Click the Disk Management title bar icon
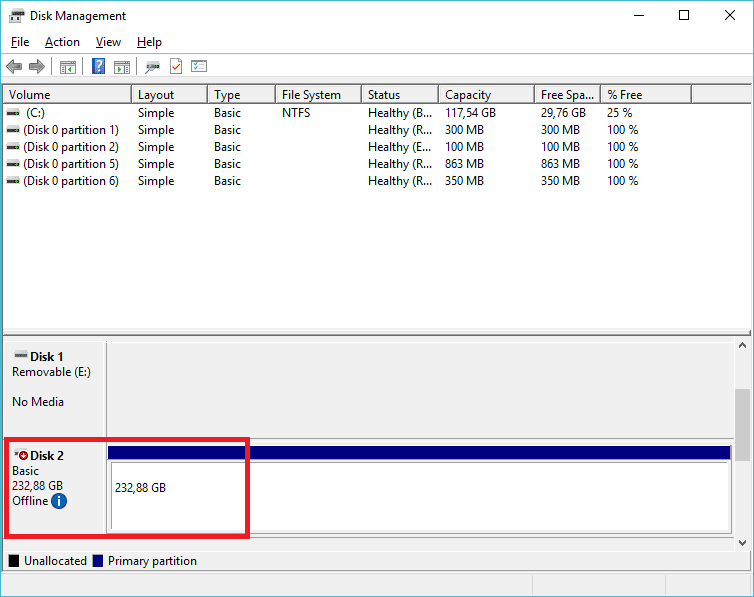 (x=16, y=16)
